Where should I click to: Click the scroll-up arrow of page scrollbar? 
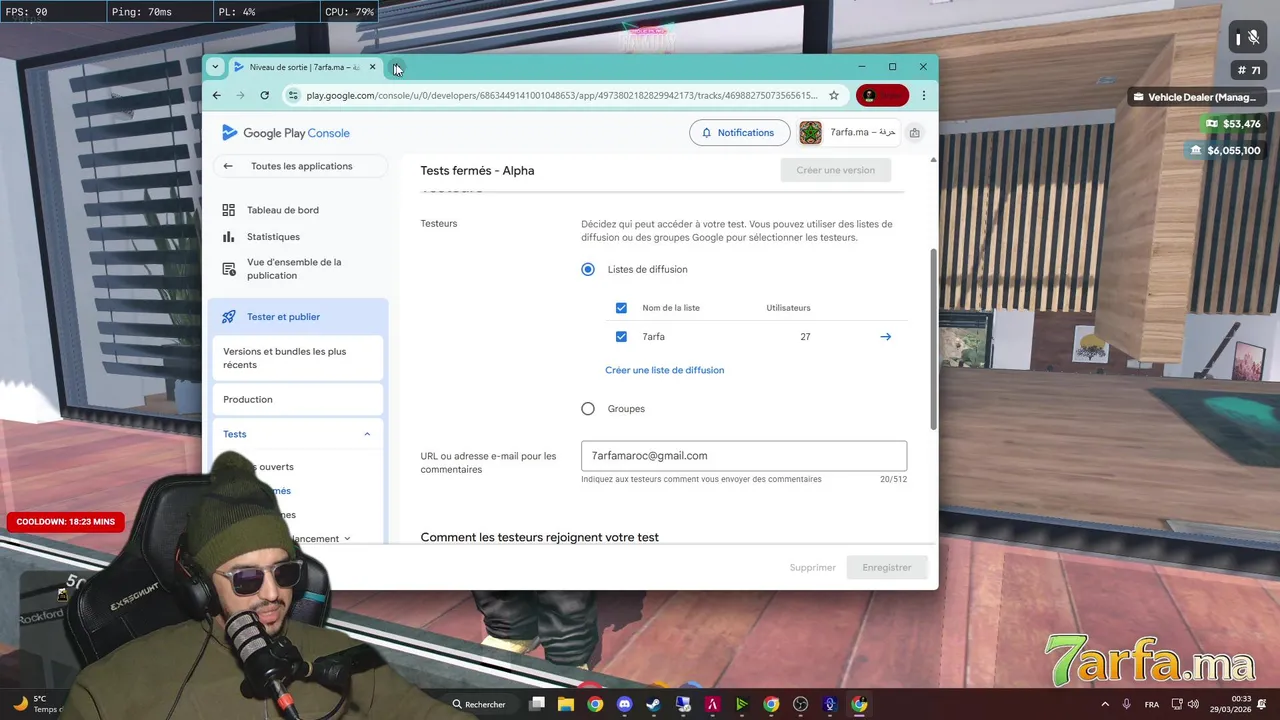934,160
